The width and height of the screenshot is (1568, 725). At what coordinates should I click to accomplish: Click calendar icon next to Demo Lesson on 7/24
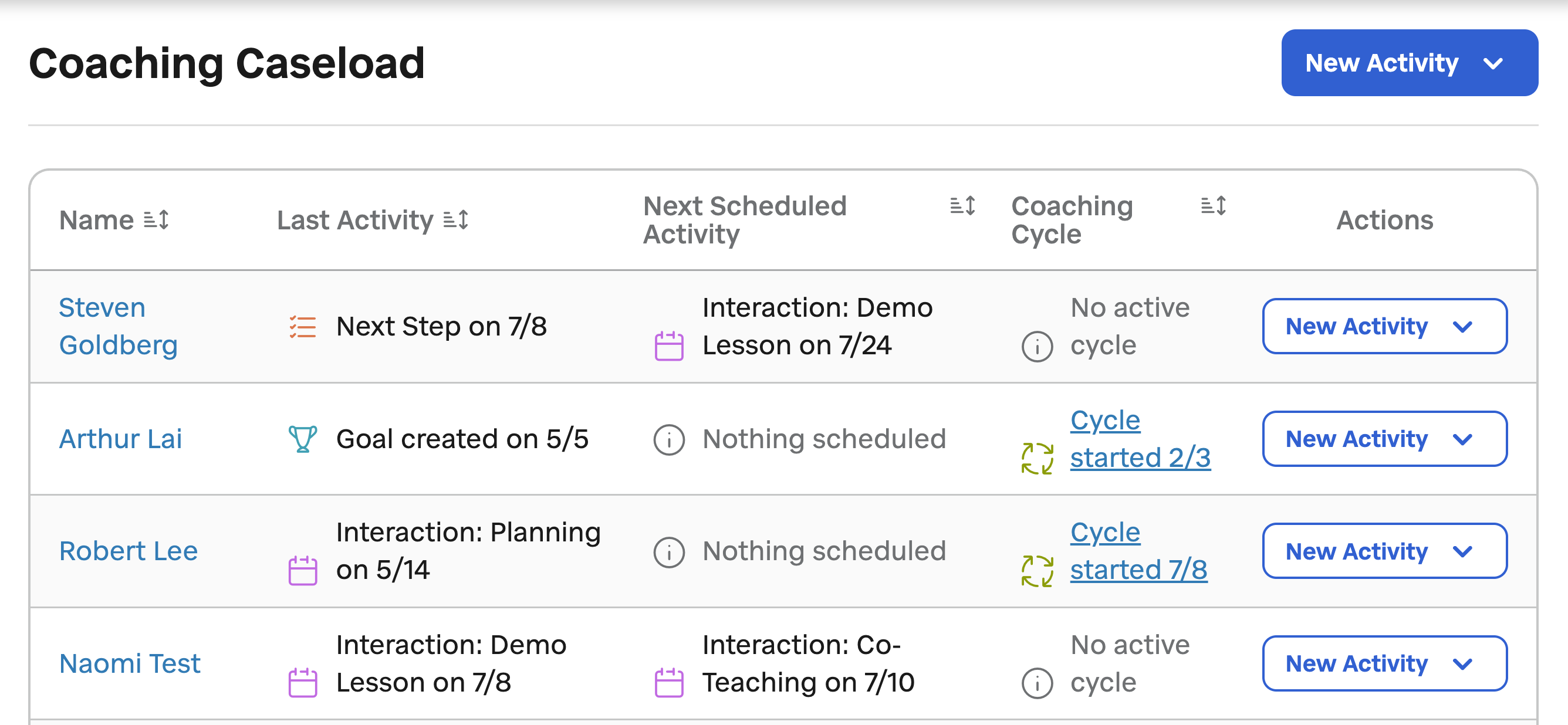(x=669, y=345)
